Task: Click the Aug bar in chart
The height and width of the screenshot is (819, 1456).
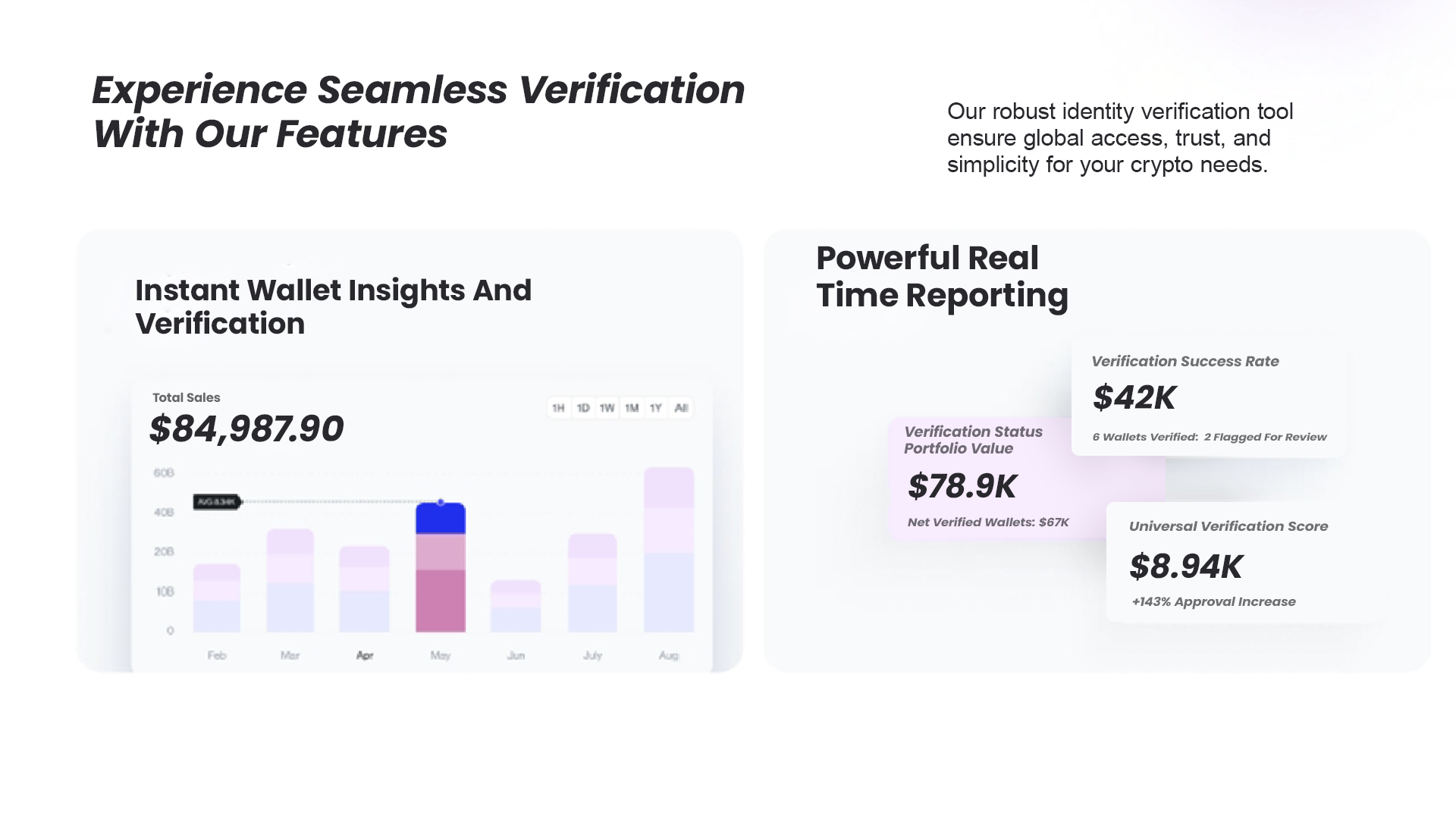Action: pos(669,550)
